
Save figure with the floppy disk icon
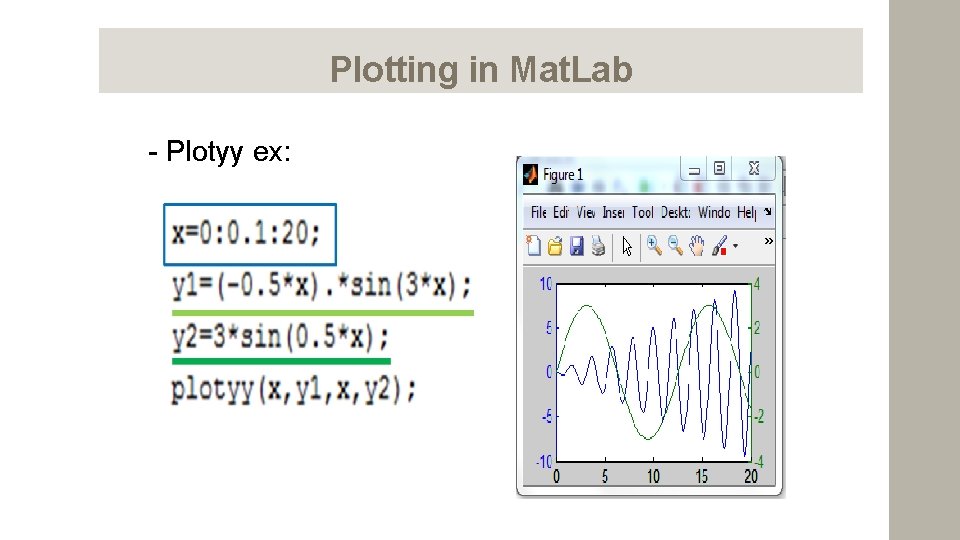tap(577, 246)
